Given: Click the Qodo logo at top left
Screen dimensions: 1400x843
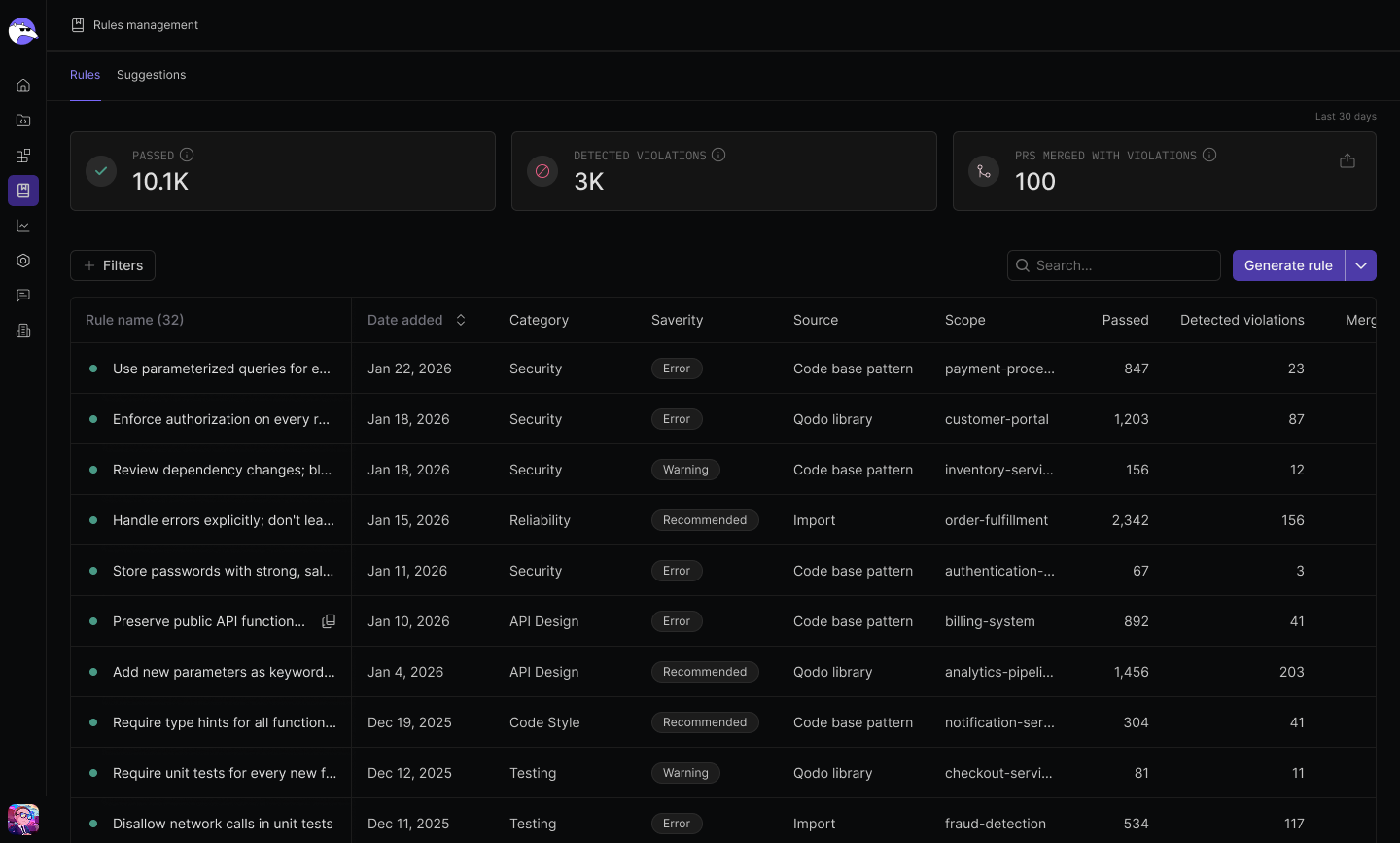Looking at the screenshot, I should [x=22, y=31].
